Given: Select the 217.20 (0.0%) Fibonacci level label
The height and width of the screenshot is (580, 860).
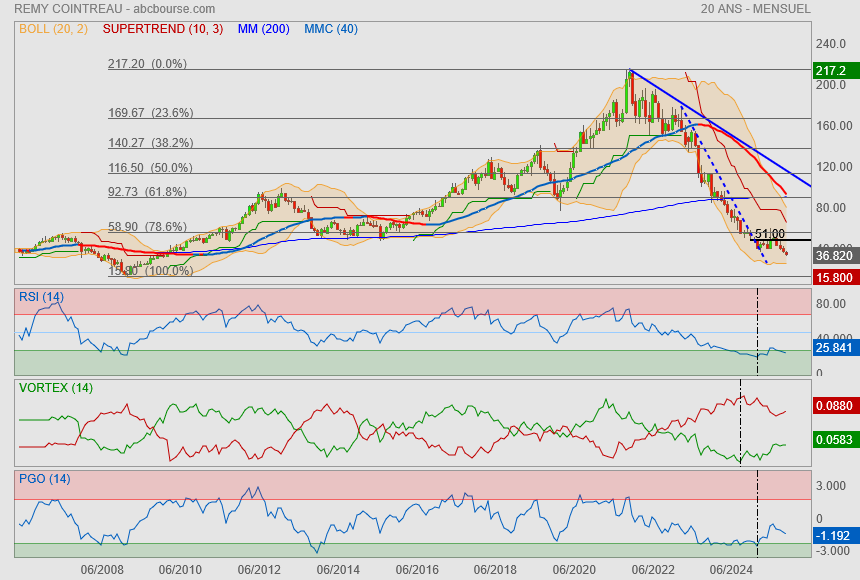Looking at the screenshot, I should point(148,63).
